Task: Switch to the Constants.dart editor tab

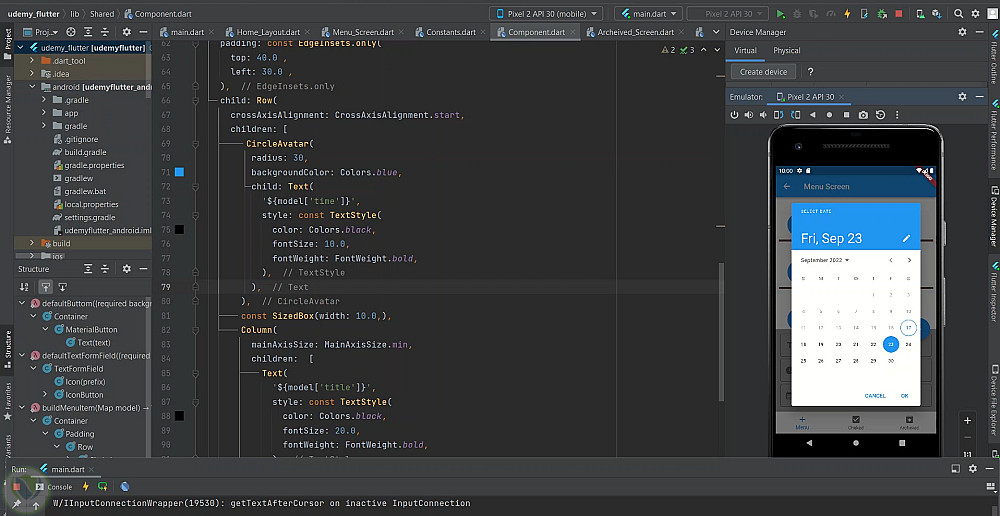Action: [x=450, y=32]
